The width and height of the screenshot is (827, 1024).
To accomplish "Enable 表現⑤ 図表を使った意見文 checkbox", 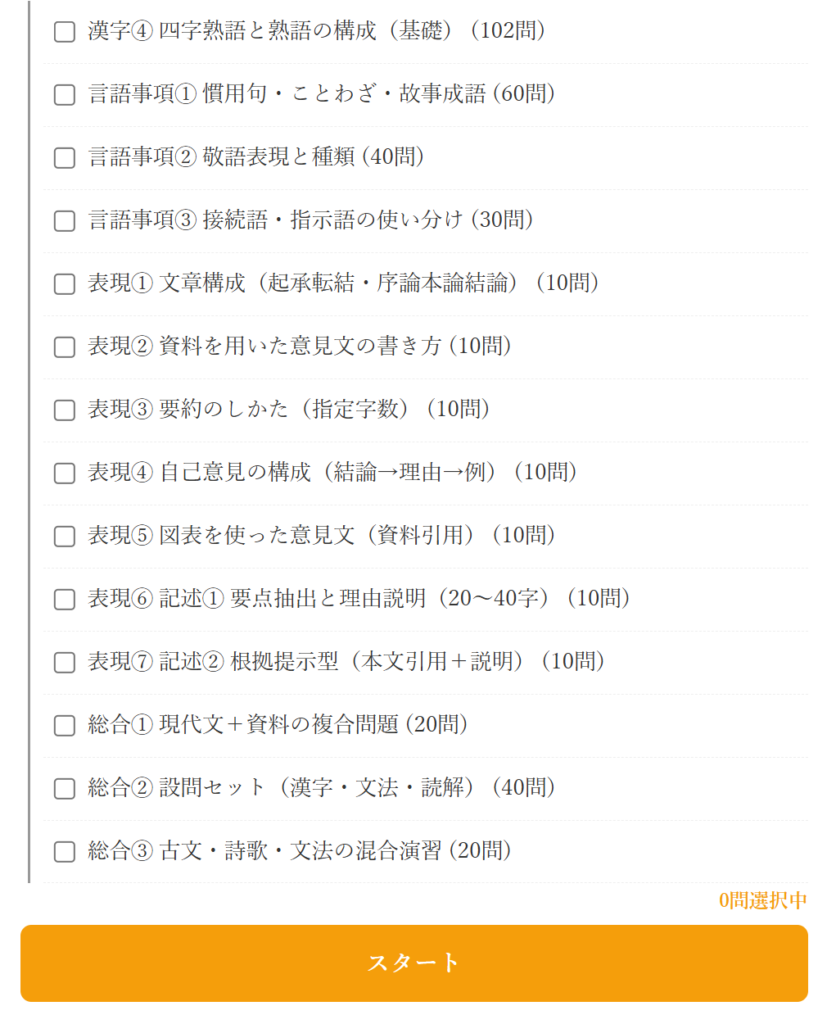I will tap(64, 536).
